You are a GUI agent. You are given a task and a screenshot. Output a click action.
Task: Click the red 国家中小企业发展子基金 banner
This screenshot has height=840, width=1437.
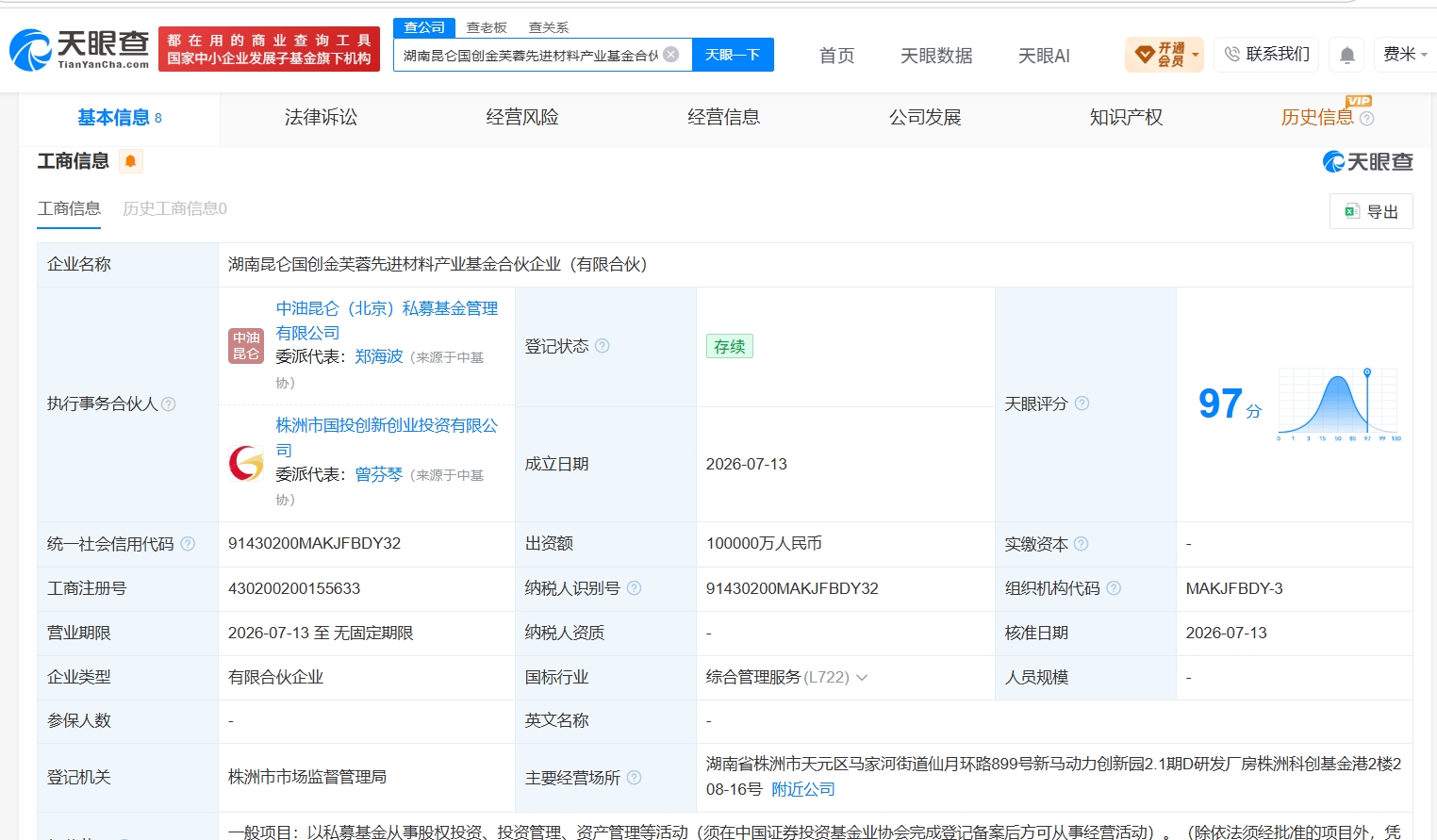(270, 49)
